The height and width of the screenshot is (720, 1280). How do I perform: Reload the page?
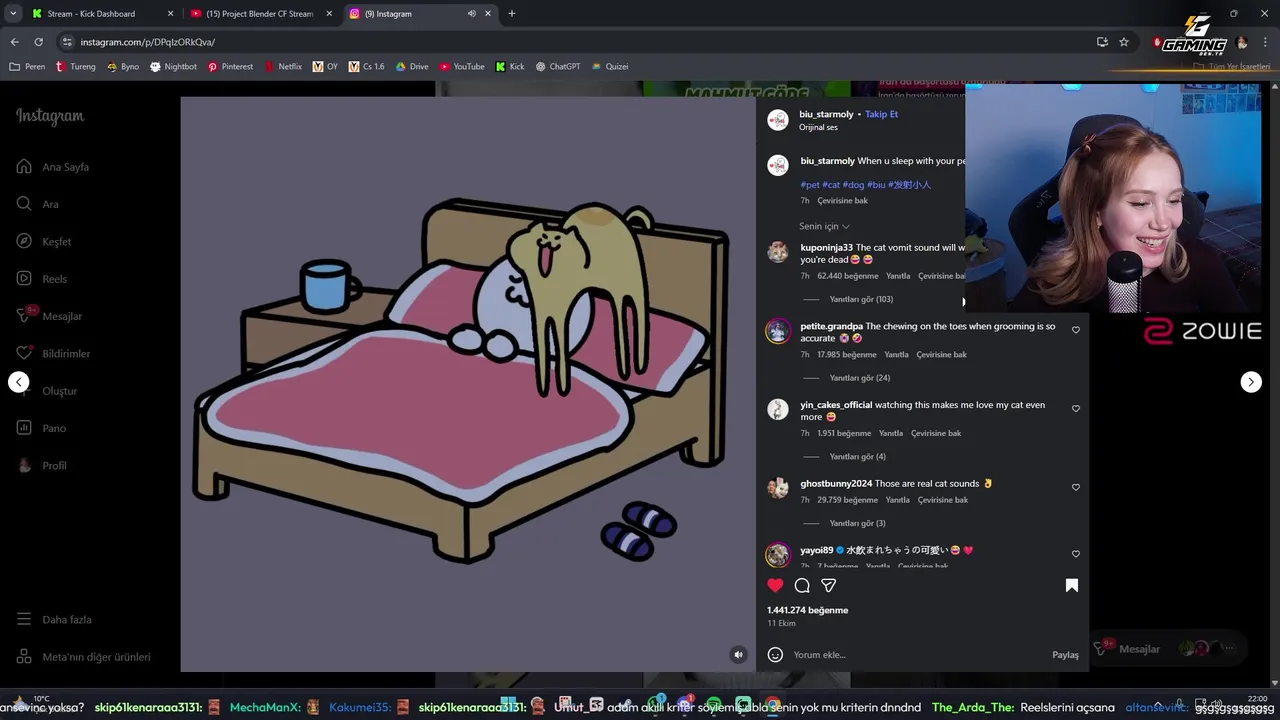click(x=38, y=42)
